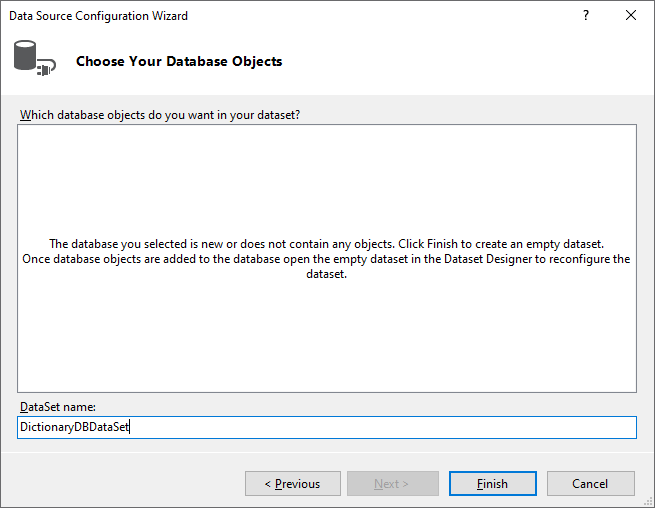This screenshot has height=508, width=655.
Task: Click the "Which database objects" question label
Action: [160, 115]
